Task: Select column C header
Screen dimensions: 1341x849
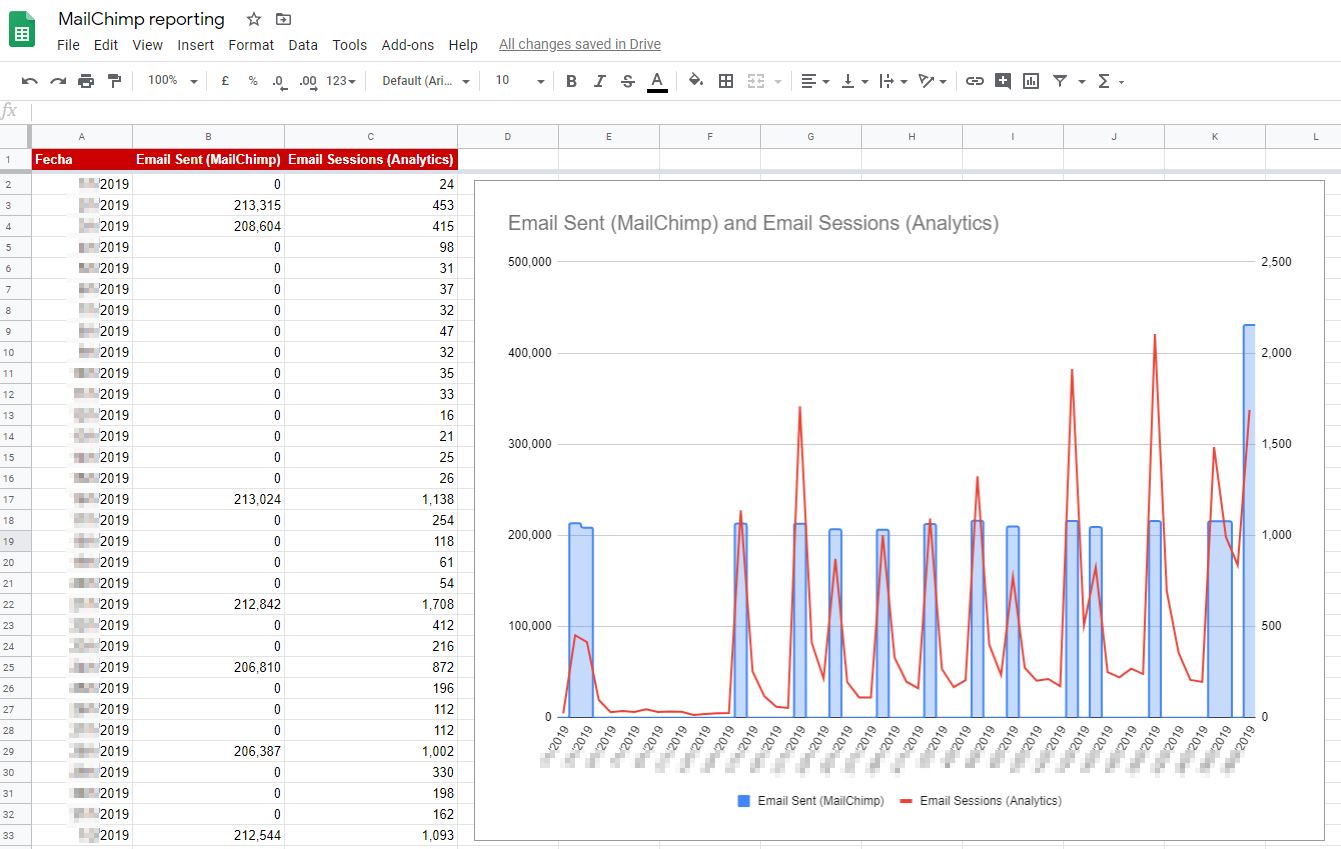Action: click(371, 137)
